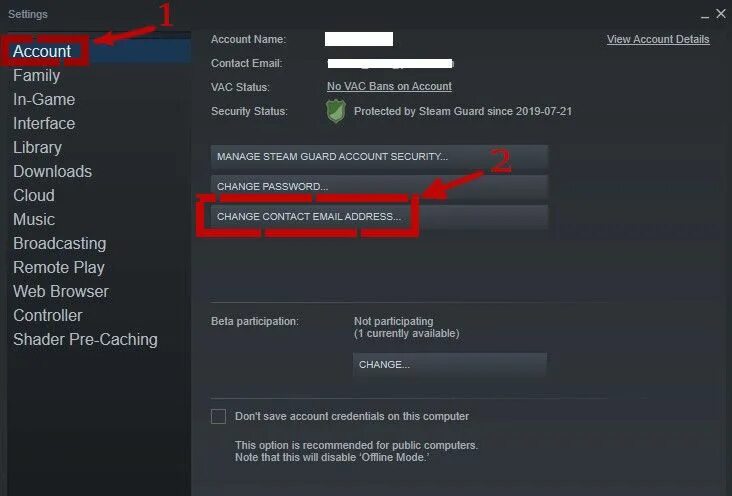The image size is (732, 496).
Task: Go to In-Game settings
Action: tap(44, 99)
